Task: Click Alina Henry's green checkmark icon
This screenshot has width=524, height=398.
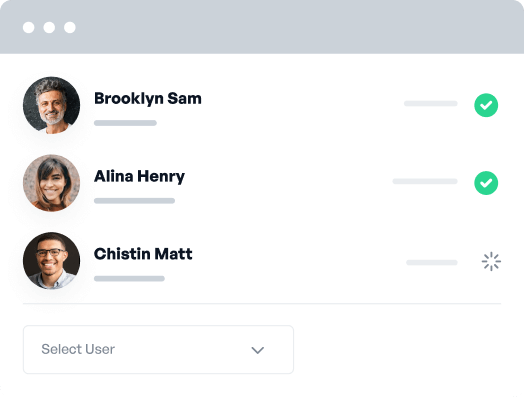Action: (x=486, y=183)
